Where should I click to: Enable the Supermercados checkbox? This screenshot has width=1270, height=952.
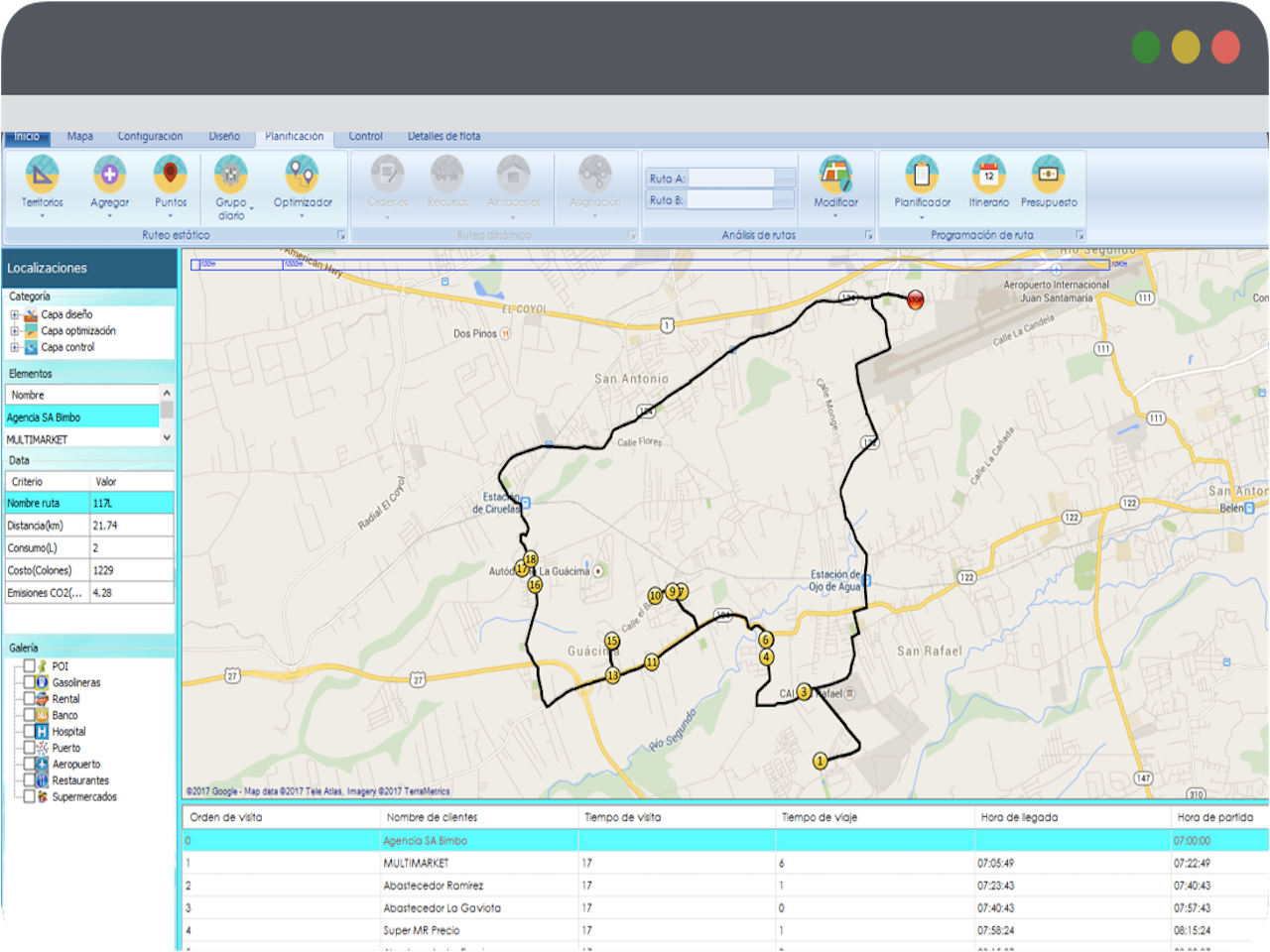pyautogui.click(x=29, y=796)
